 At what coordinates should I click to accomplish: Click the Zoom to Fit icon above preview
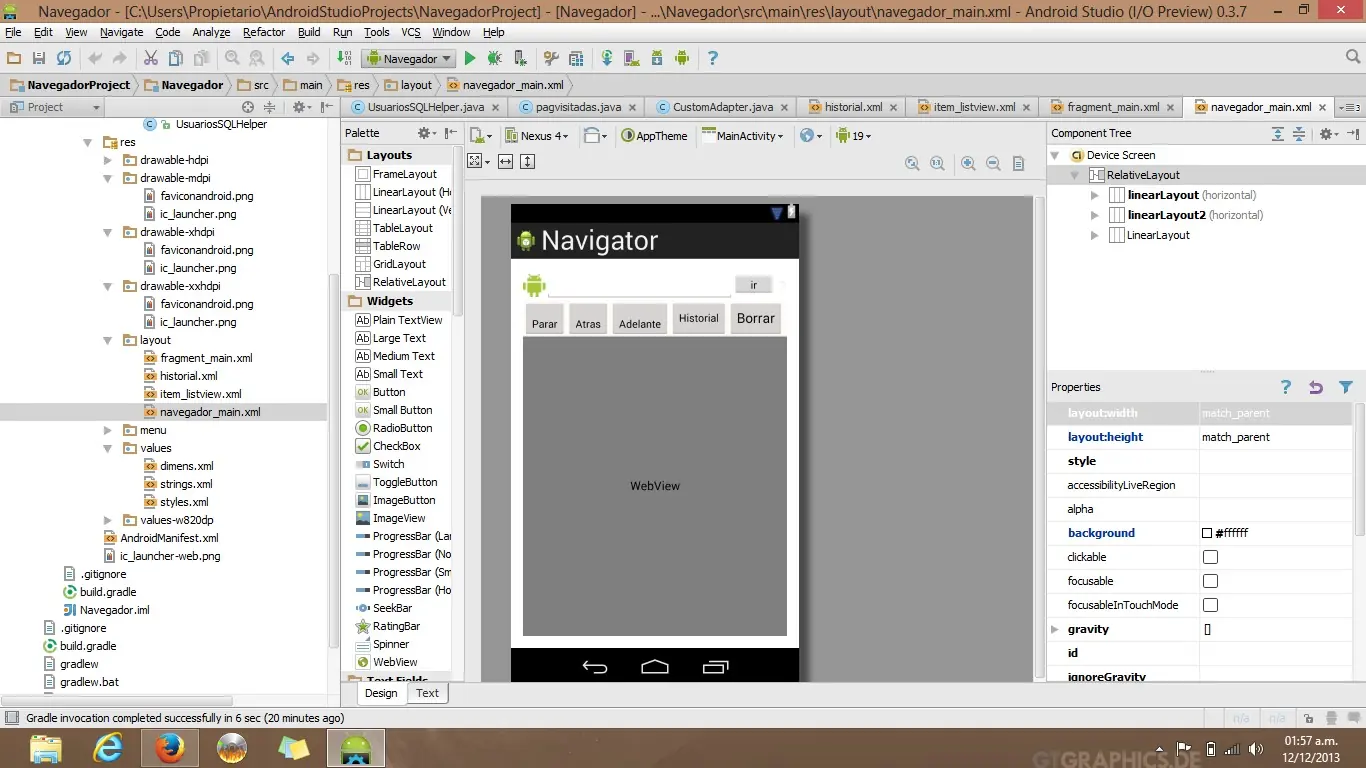coord(912,163)
